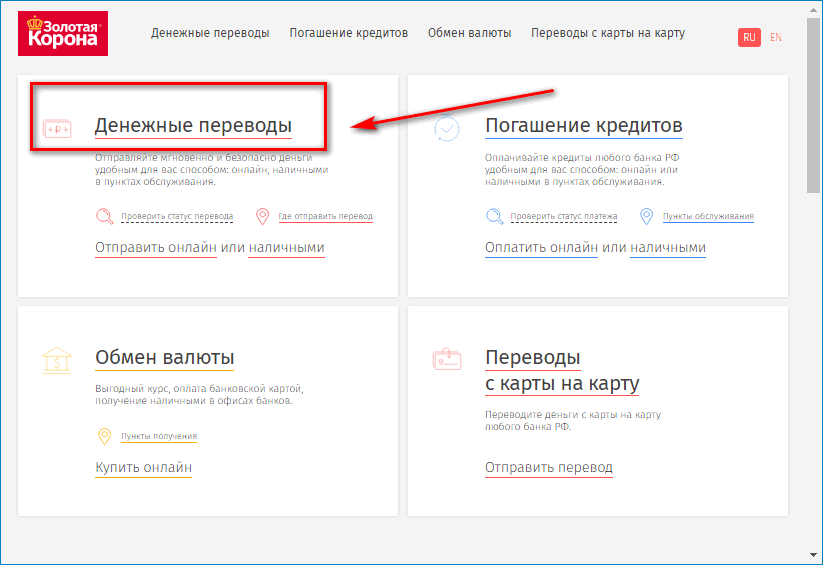Click text 'Отправляйте мгновенно и безопасно деньги'
The image size is (823, 565).
204,158
